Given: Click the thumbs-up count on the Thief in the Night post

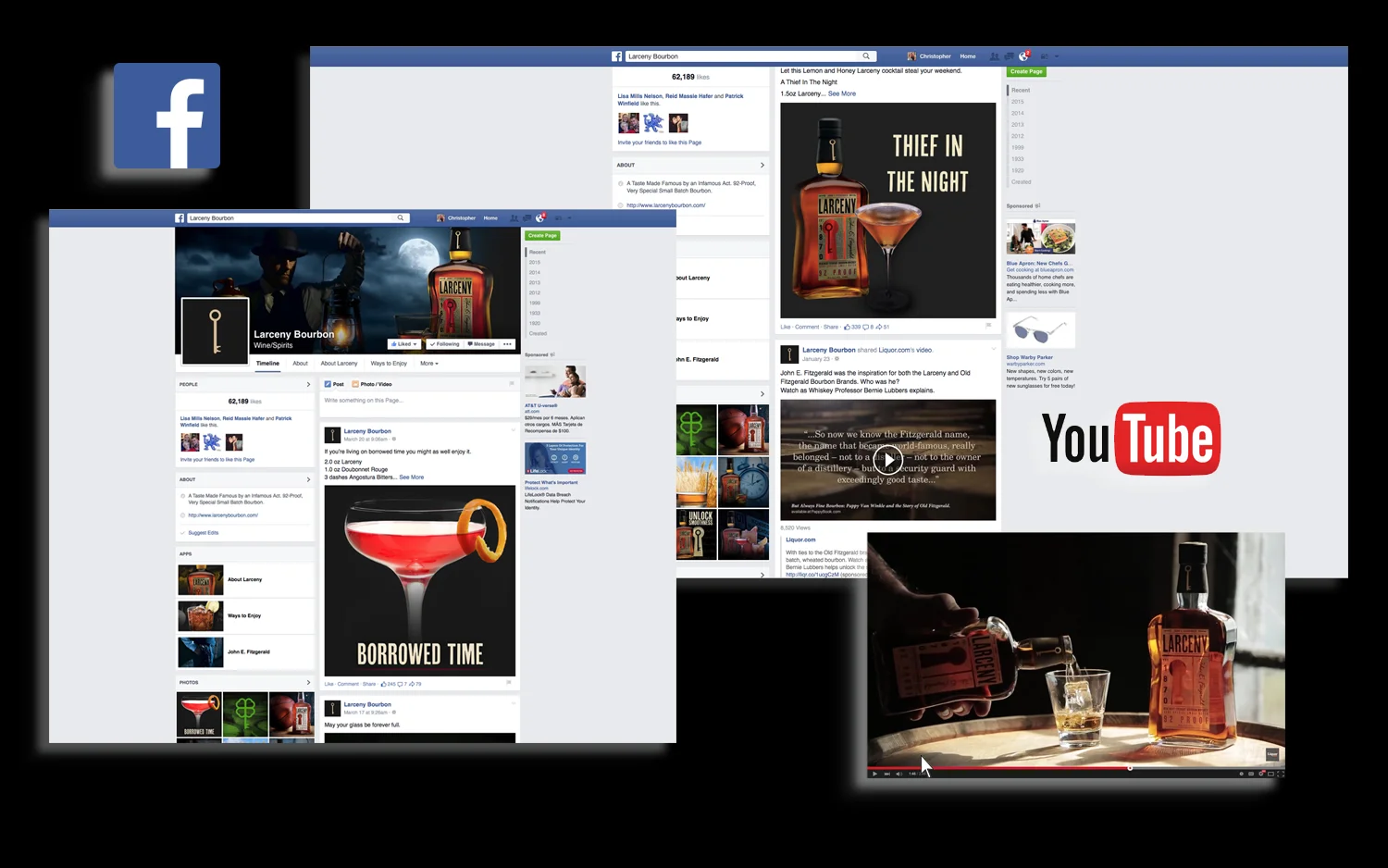Looking at the screenshot, I should click(x=853, y=327).
